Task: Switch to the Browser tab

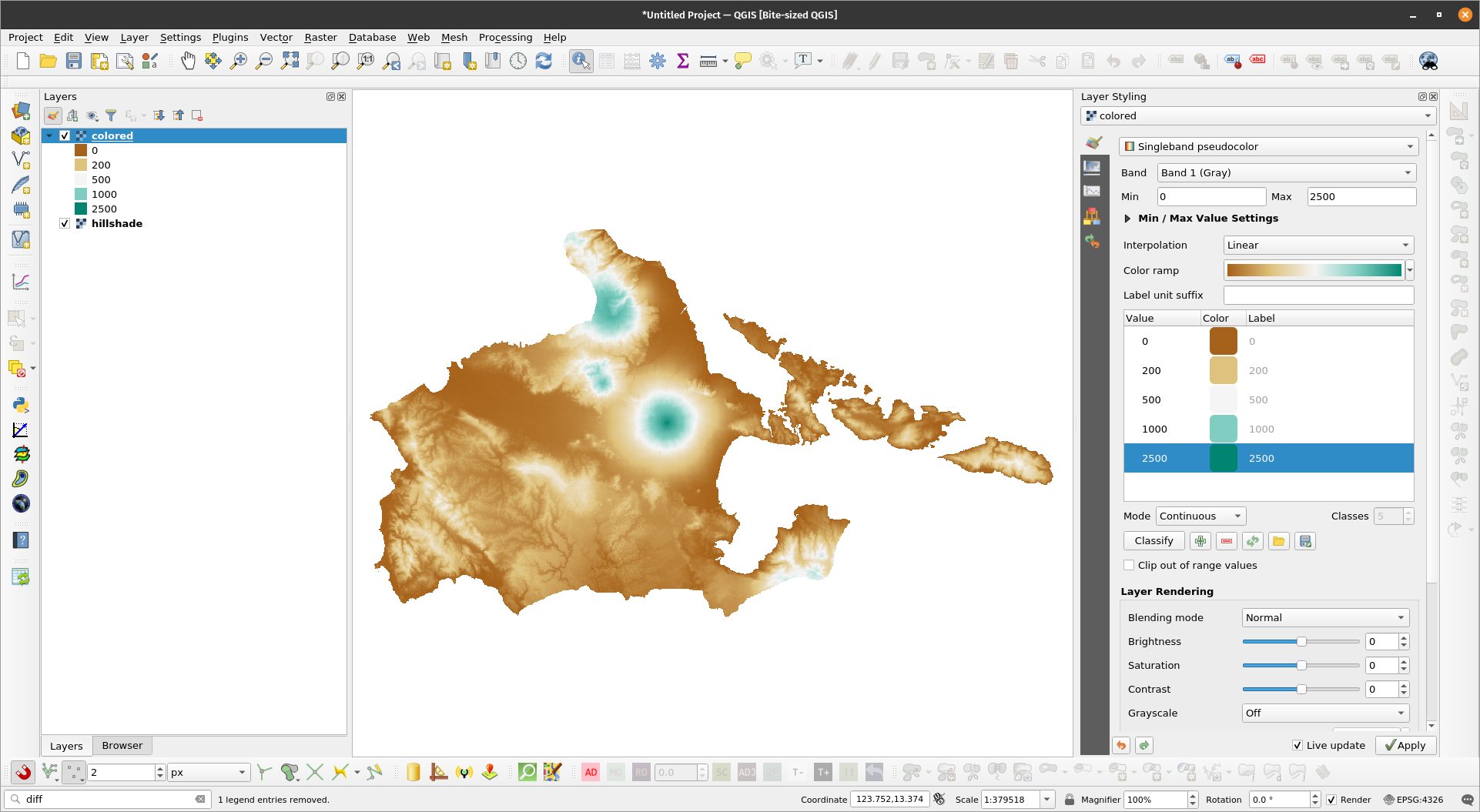Action: pyautogui.click(x=122, y=745)
